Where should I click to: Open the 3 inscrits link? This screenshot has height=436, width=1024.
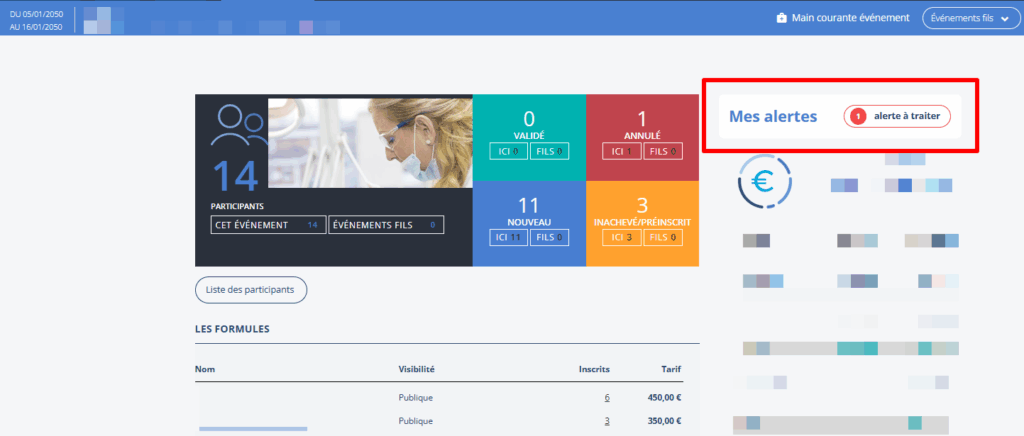pos(607,421)
